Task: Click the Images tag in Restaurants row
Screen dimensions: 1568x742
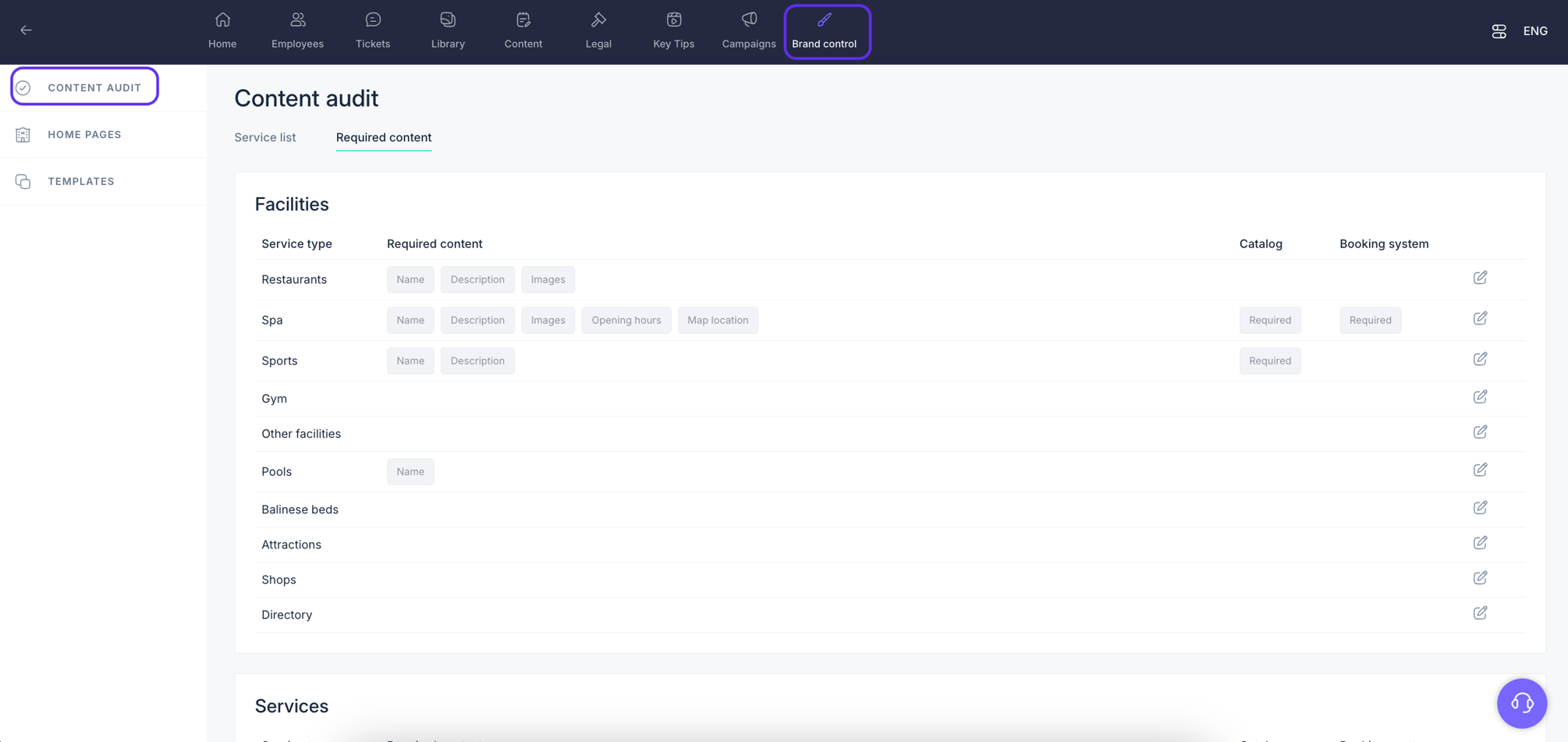Action: tap(548, 279)
